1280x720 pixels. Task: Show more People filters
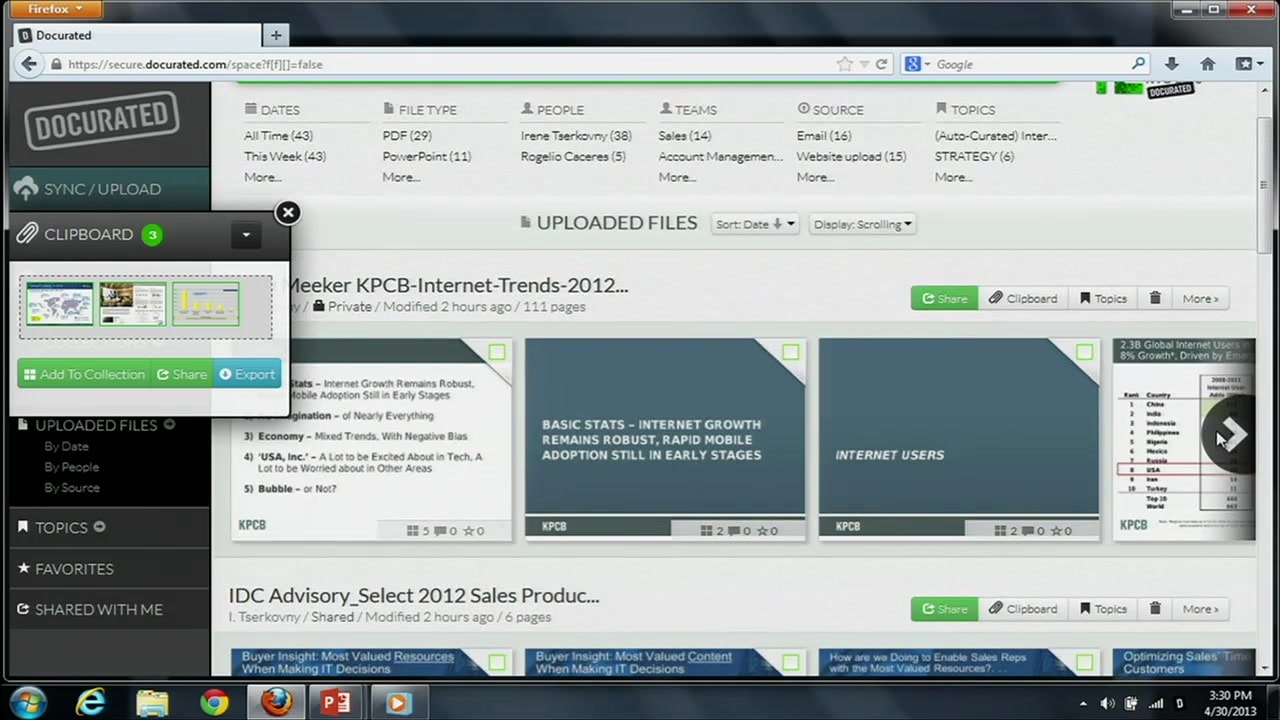click(539, 177)
